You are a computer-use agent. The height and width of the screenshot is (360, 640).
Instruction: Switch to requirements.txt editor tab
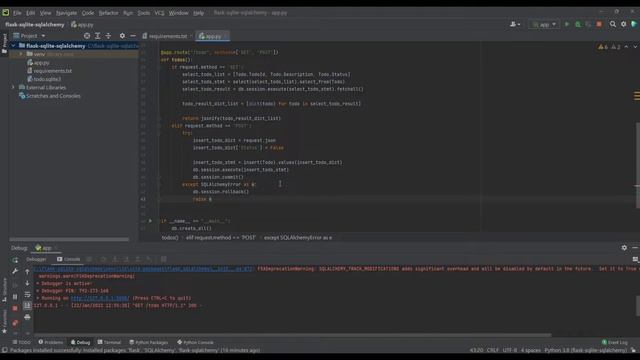[x=167, y=36]
